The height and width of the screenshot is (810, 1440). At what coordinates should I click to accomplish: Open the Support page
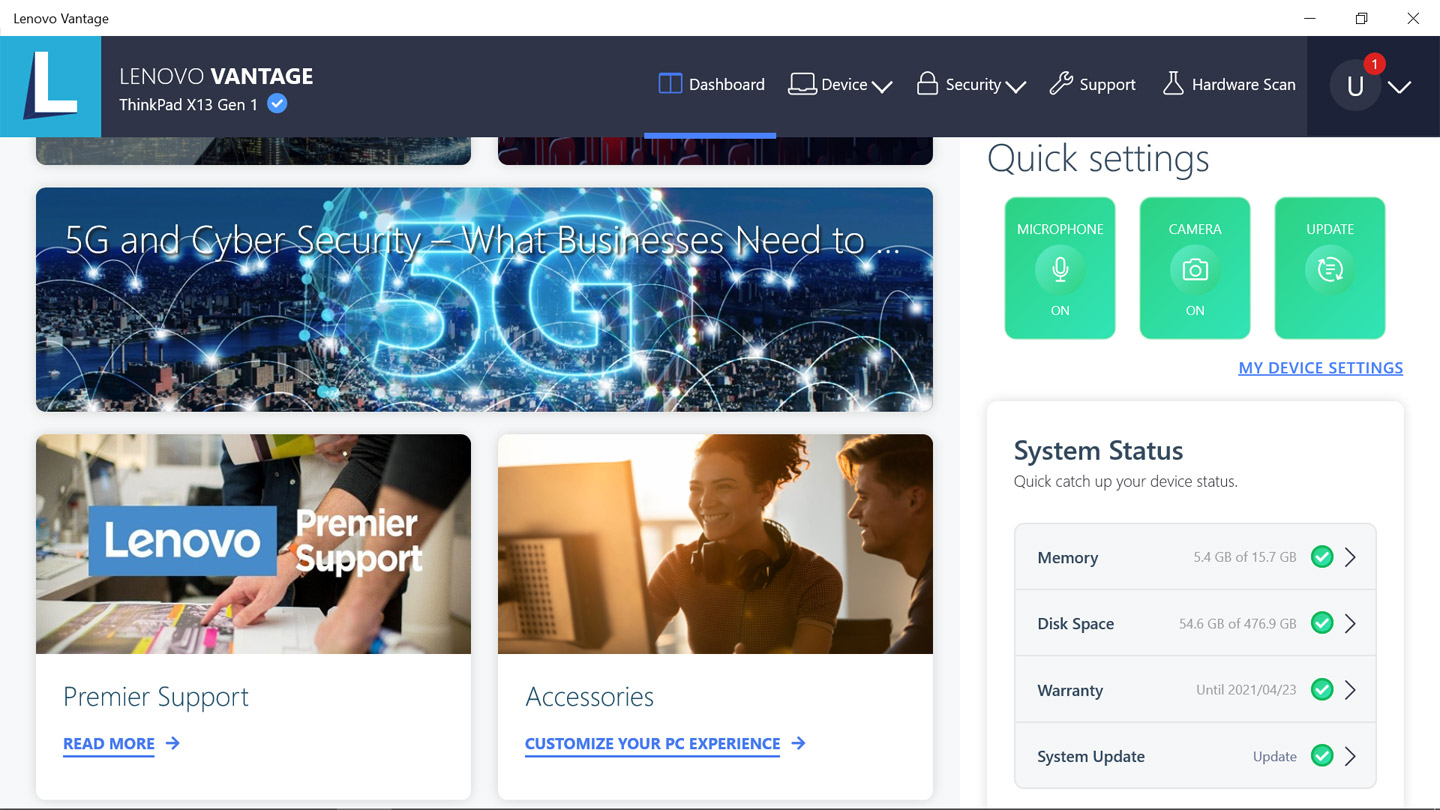pos(1092,85)
